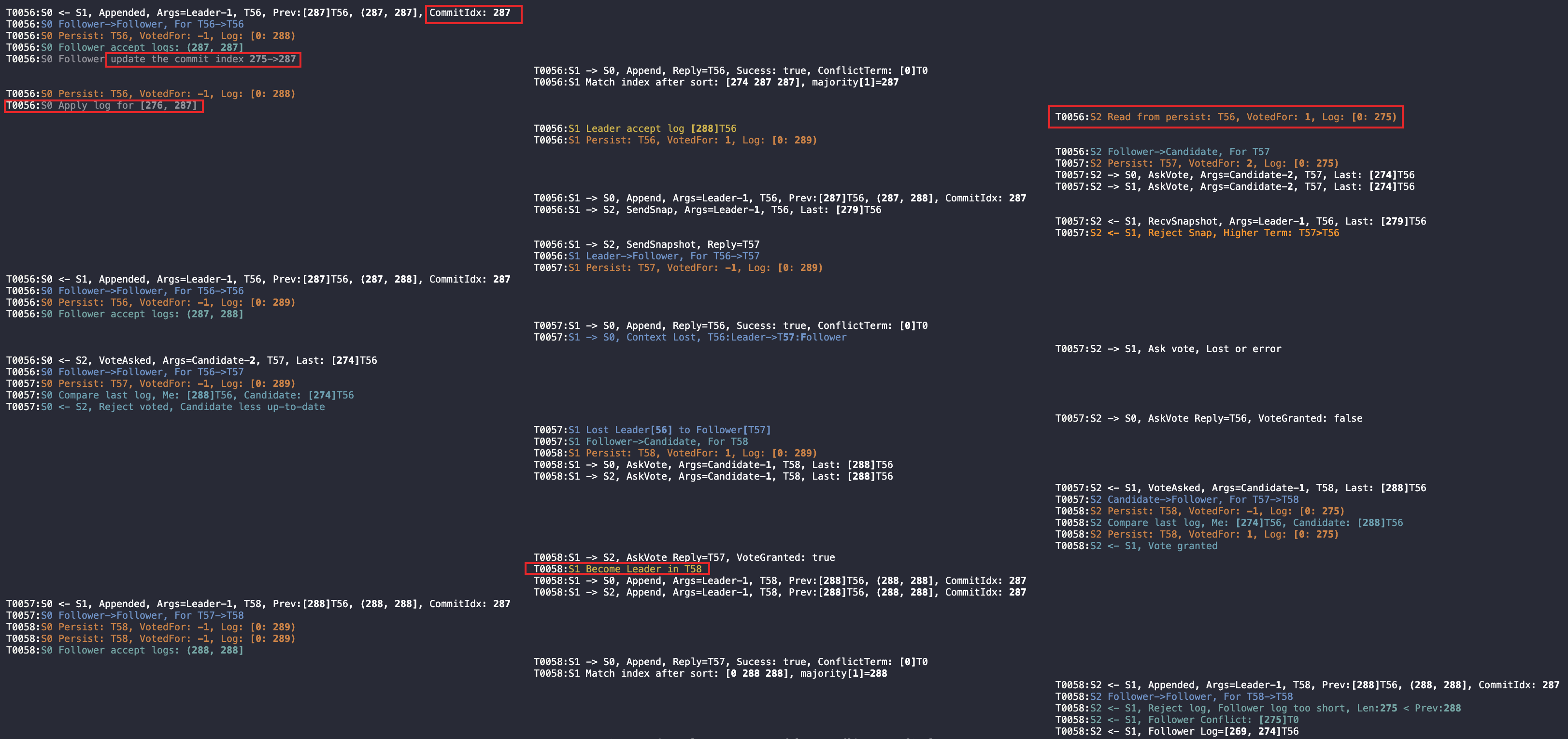1568x739 pixels.
Task: Click 'S1 Leader accept log [288]T56' line
Action: click(635, 128)
